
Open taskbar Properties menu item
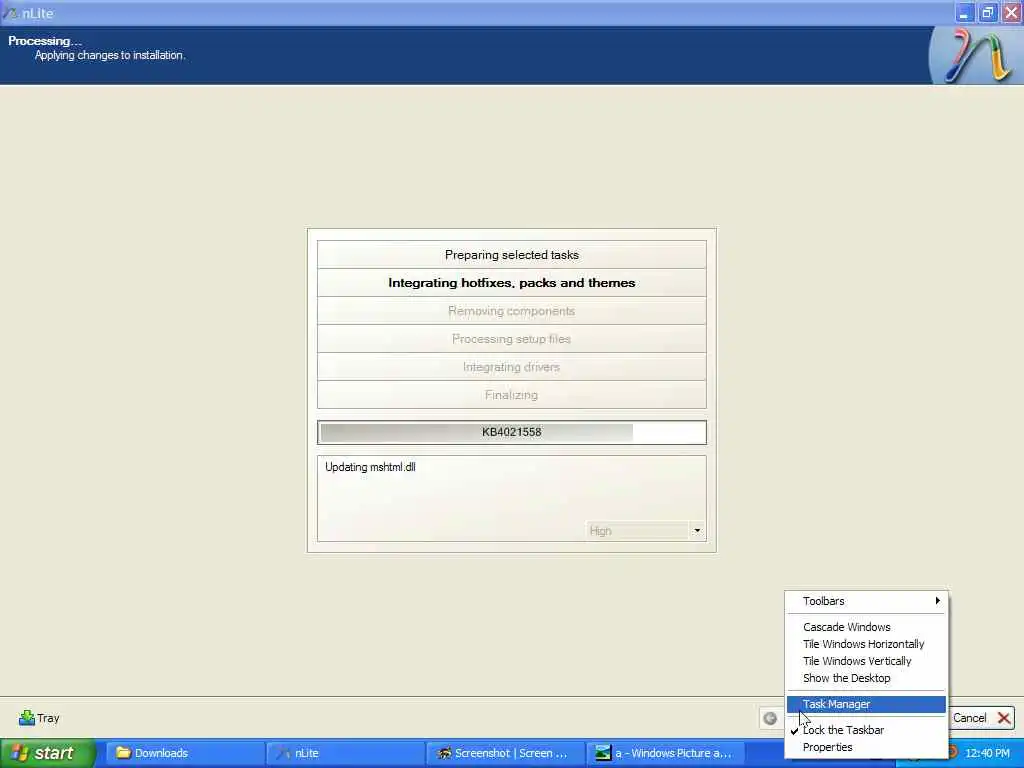tap(866, 747)
